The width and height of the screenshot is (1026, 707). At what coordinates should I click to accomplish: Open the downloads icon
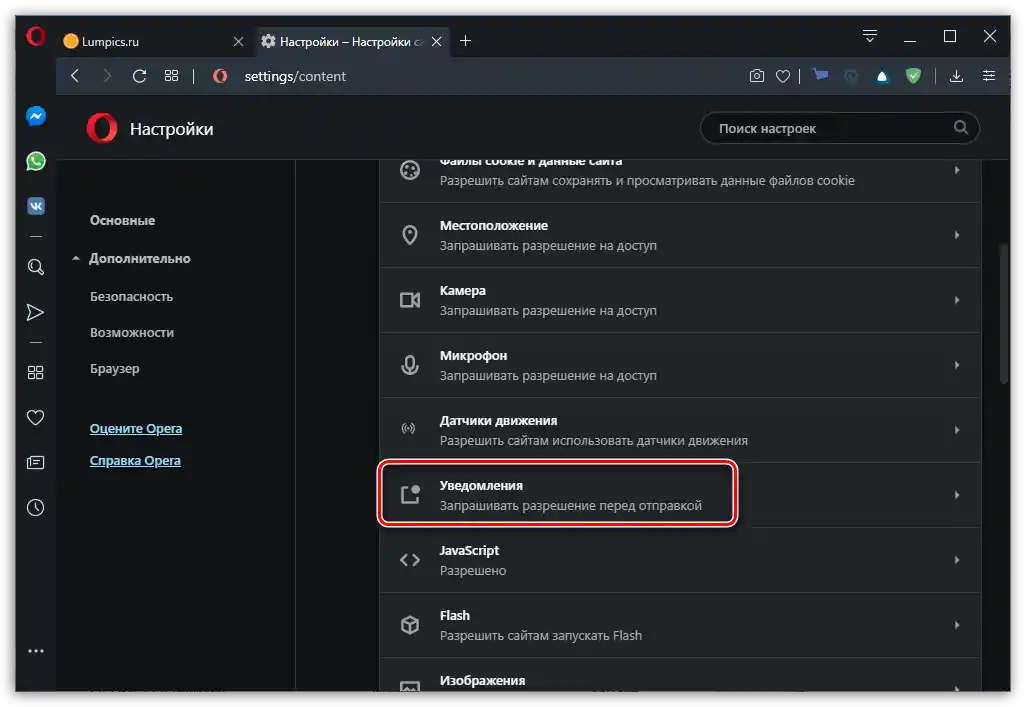pyautogui.click(x=956, y=76)
